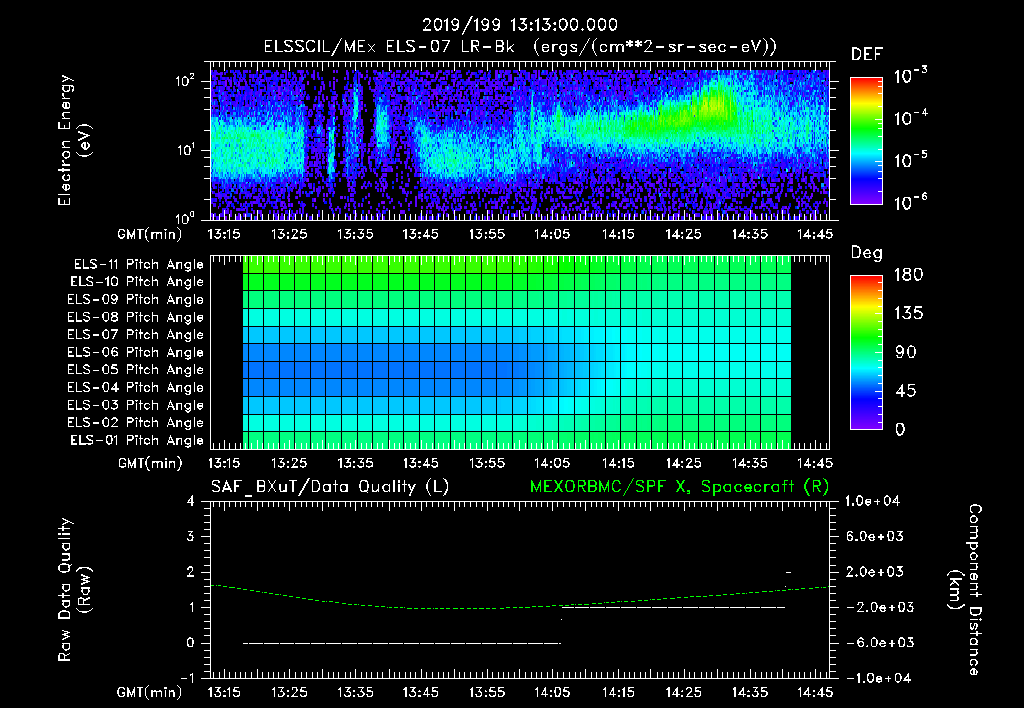Click the ELS-02 Pitch Angle row label
The image size is (1024, 708).
tap(135, 423)
